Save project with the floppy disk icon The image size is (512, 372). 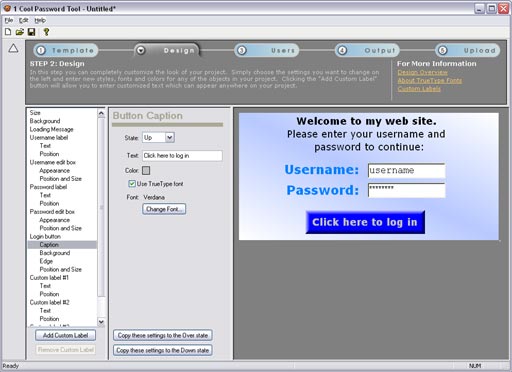[x=31, y=32]
